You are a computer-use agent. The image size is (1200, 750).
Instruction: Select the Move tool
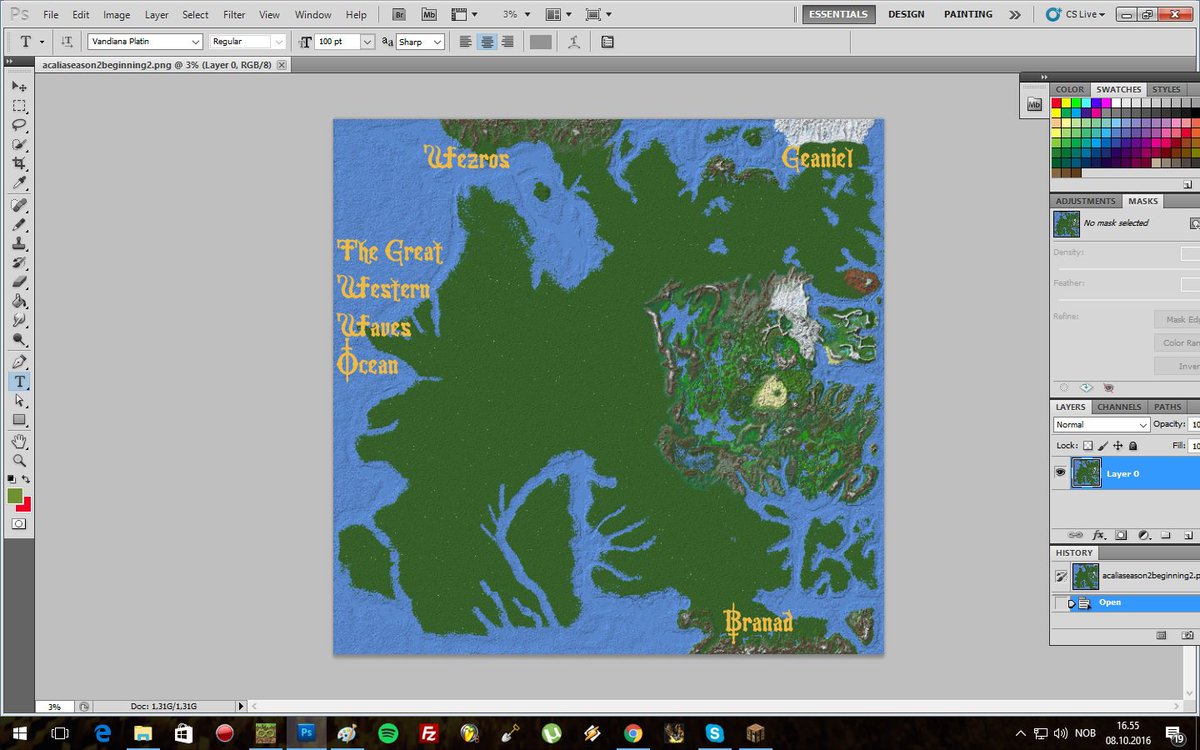[x=19, y=87]
